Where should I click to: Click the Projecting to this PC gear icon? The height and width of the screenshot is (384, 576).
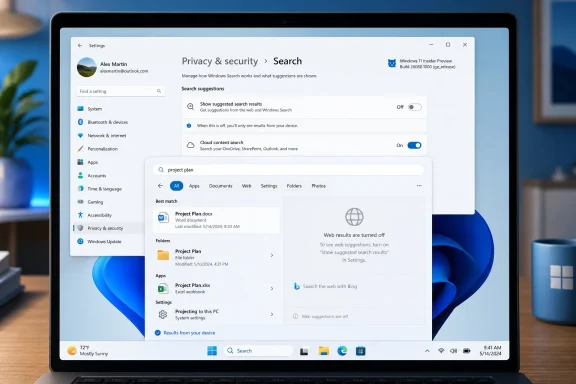point(163,315)
